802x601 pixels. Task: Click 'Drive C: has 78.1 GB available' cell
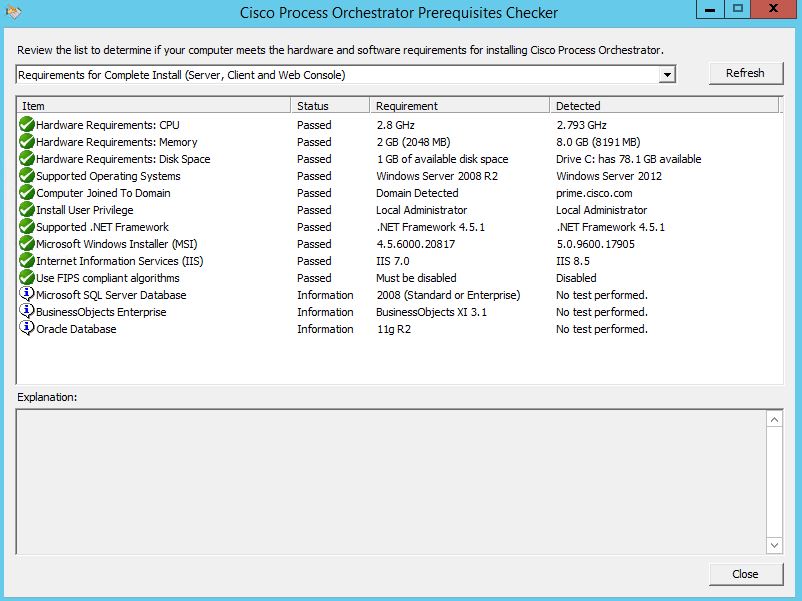tap(629, 159)
